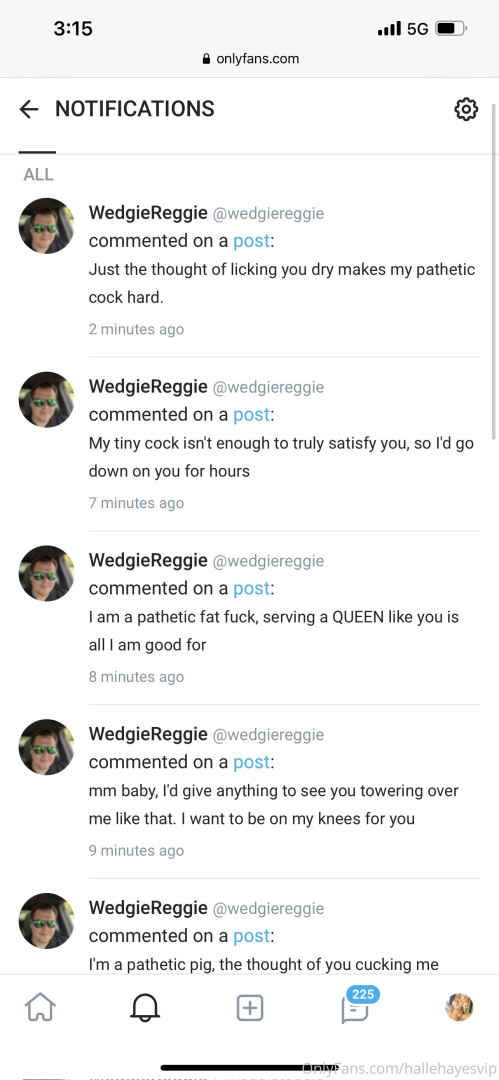Tap the lock icon beside onlyfans.com
Screen dimensions: 499x1080
[206, 59]
